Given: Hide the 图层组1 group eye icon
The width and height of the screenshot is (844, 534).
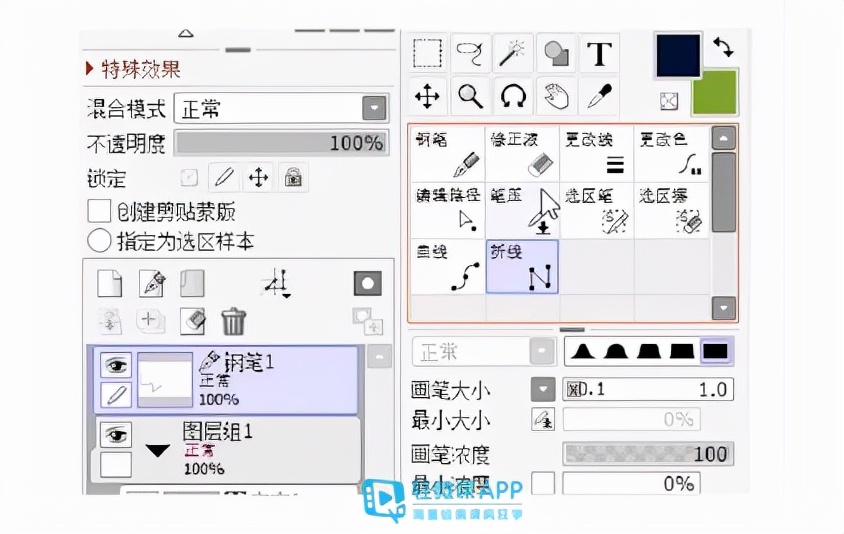Looking at the screenshot, I should click(116, 434).
